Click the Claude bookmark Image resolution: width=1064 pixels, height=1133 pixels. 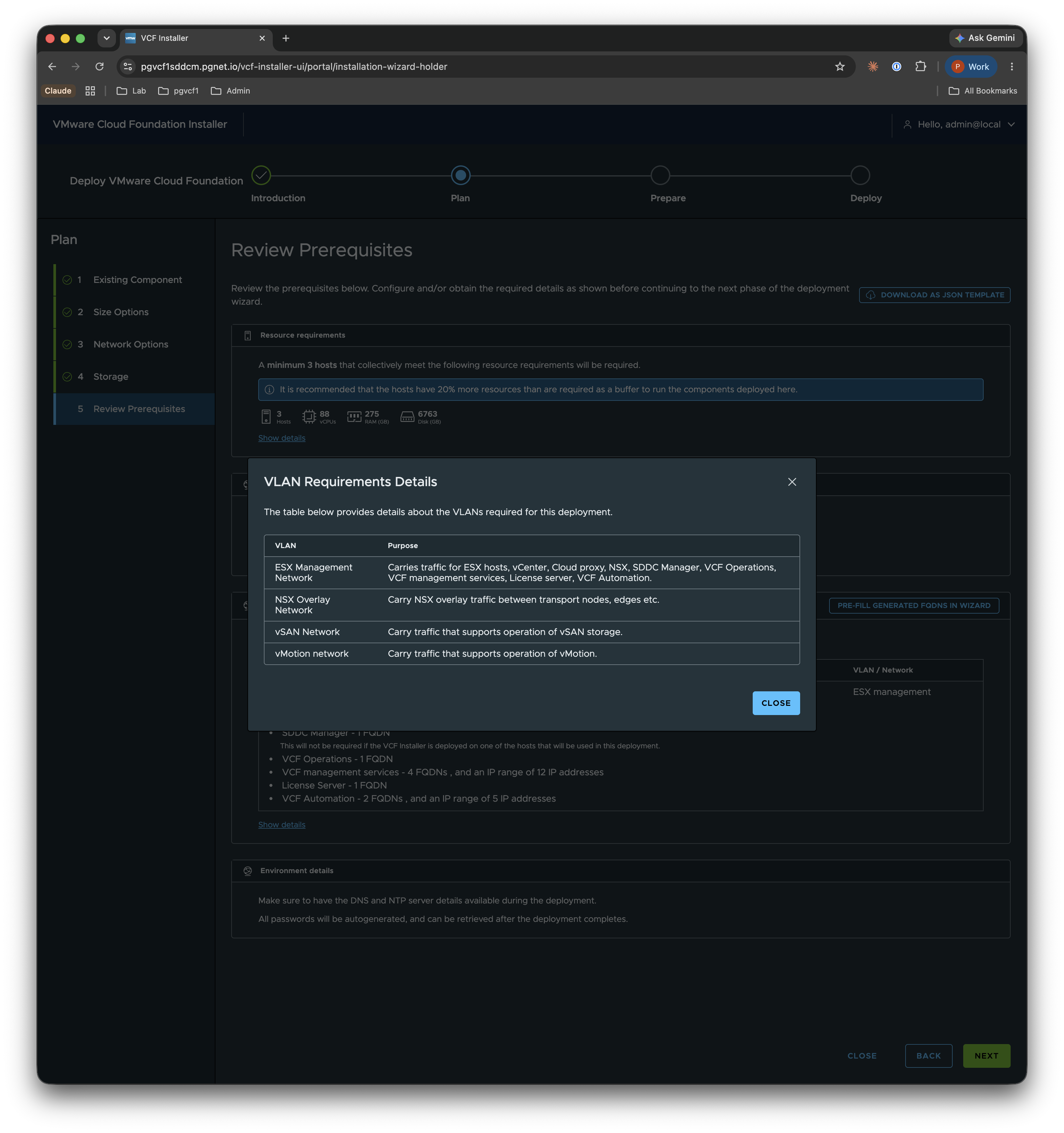click(58, 91)
